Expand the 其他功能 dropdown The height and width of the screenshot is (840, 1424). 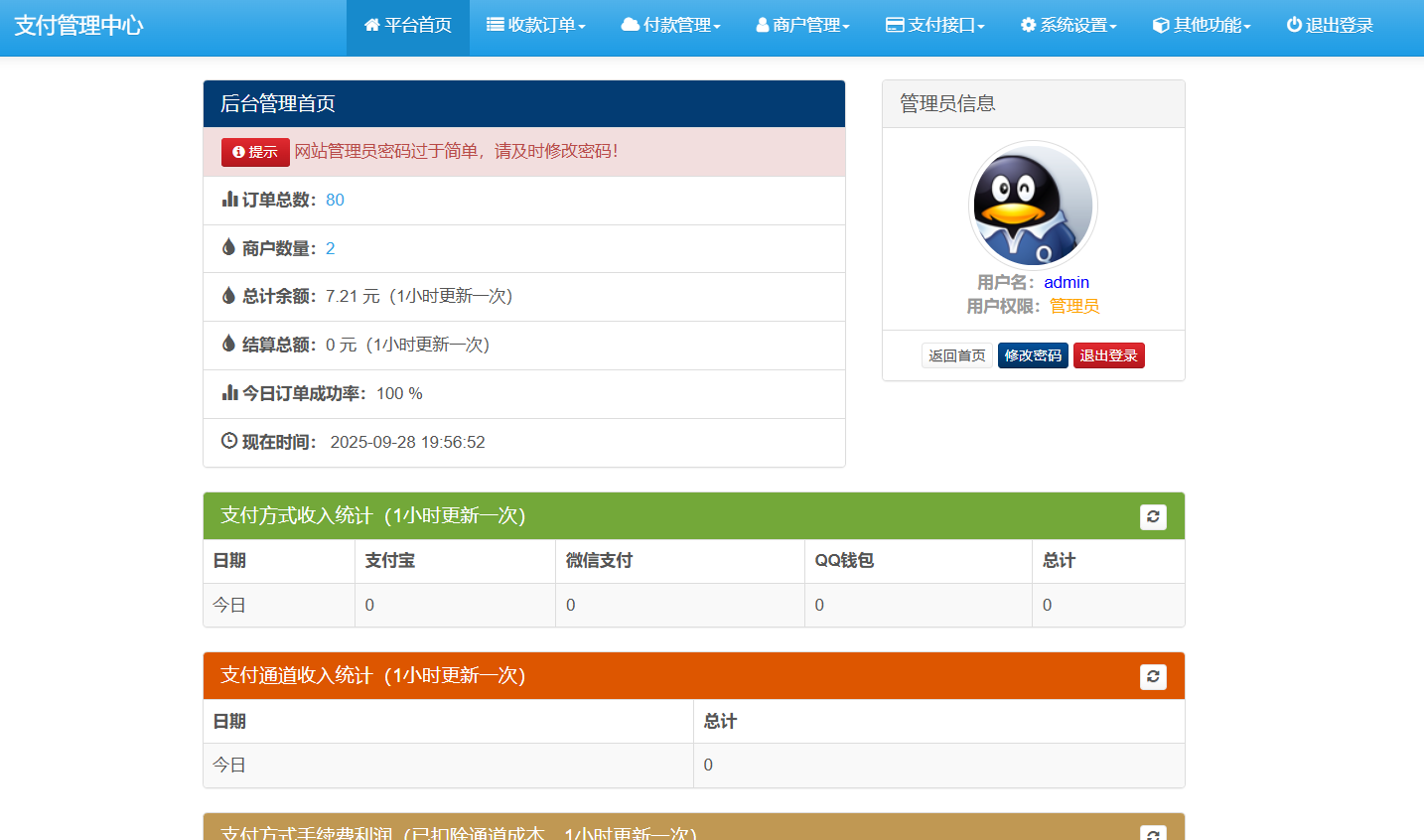click(1201, 25)
